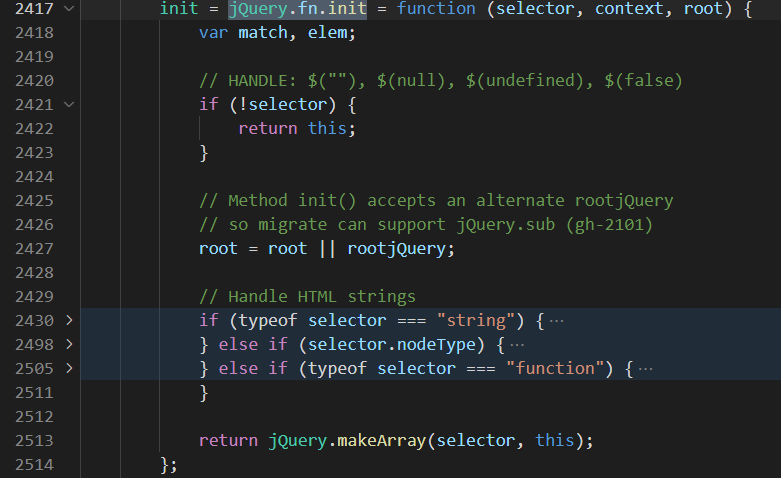
Task: Unfold the ellipsis after "string") {
Action: [x=556, y=321]
